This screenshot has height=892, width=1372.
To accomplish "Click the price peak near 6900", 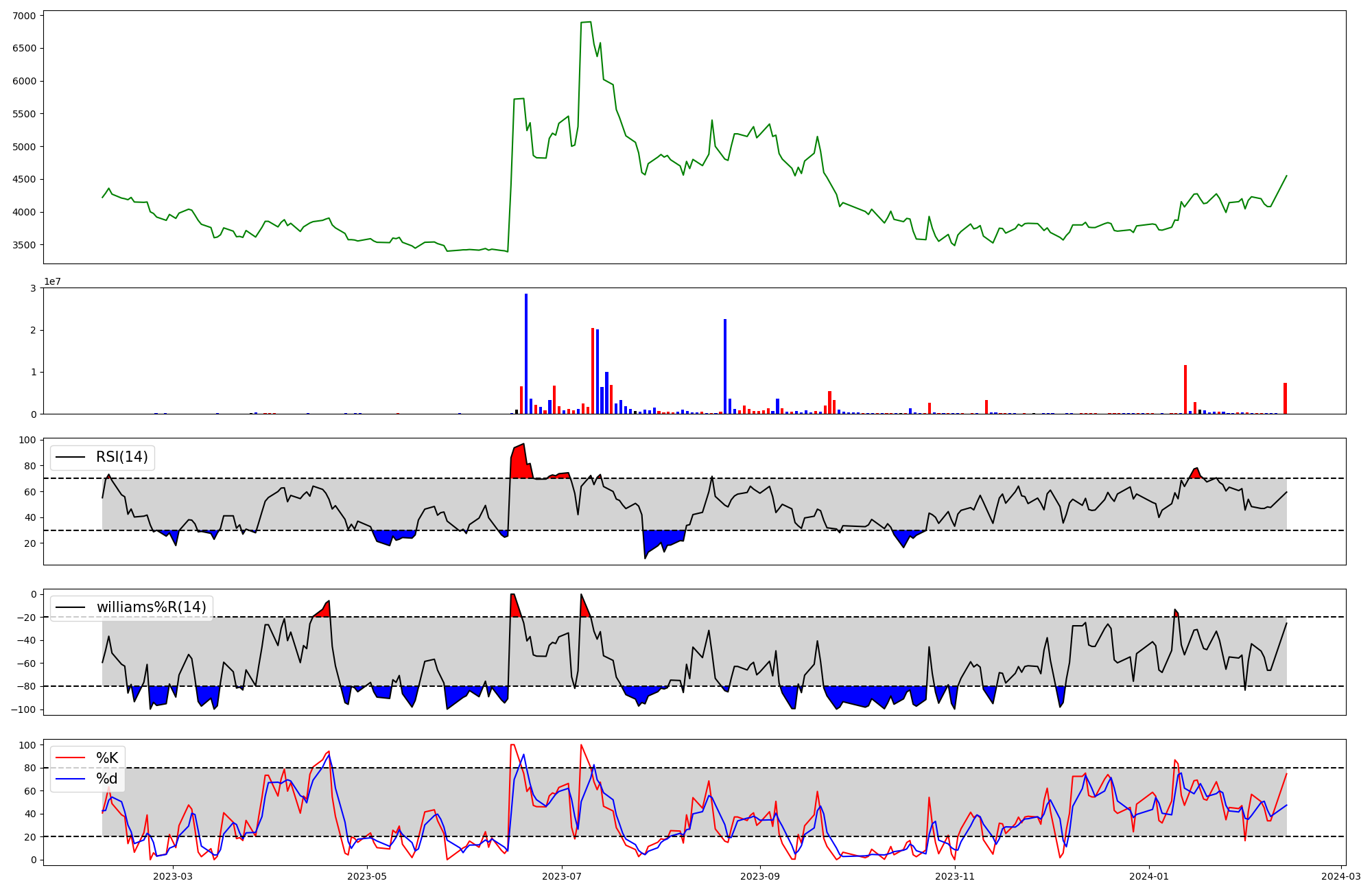I will pyautogui.click(x=586, y=22).
